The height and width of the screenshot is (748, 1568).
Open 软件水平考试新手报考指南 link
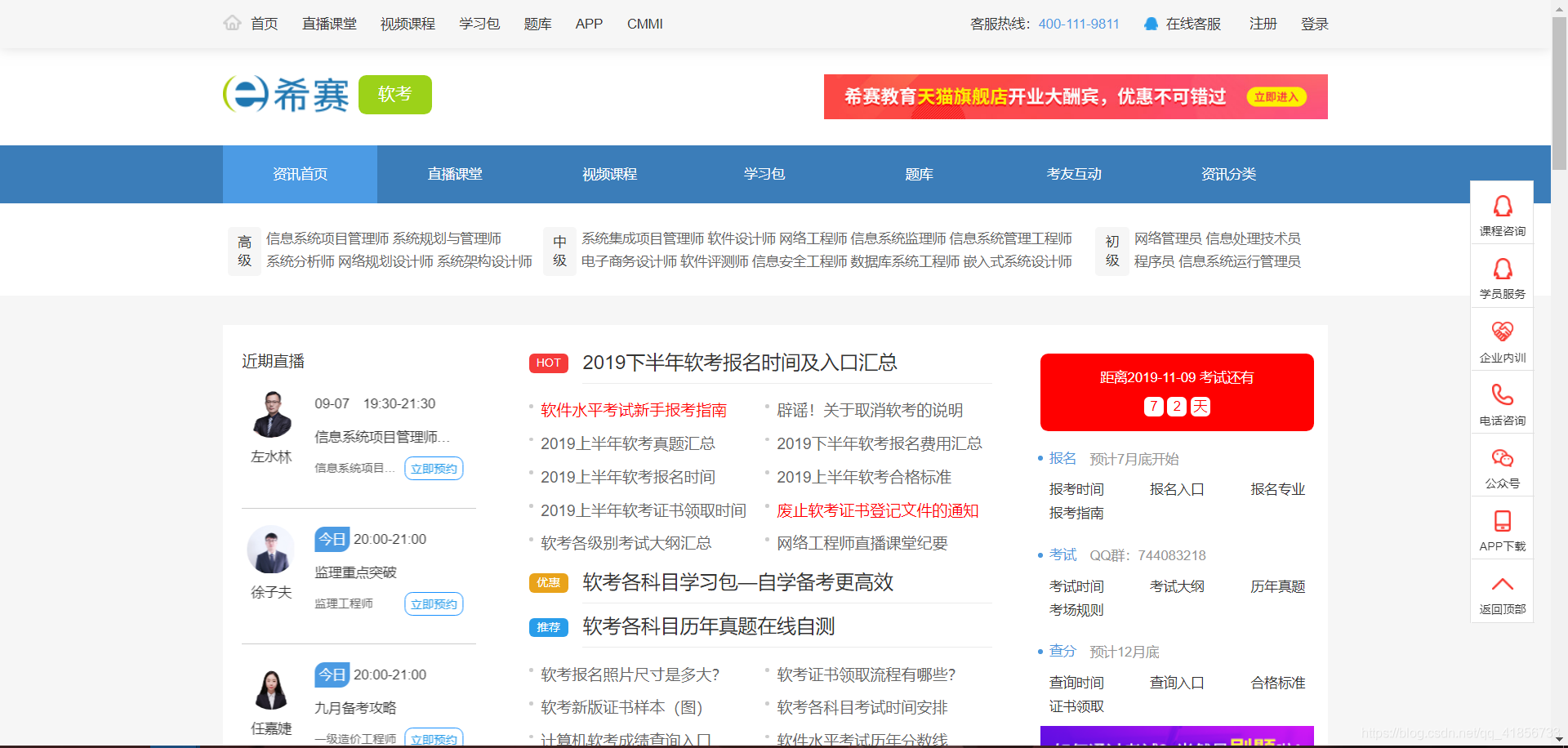tap(634, 410)
